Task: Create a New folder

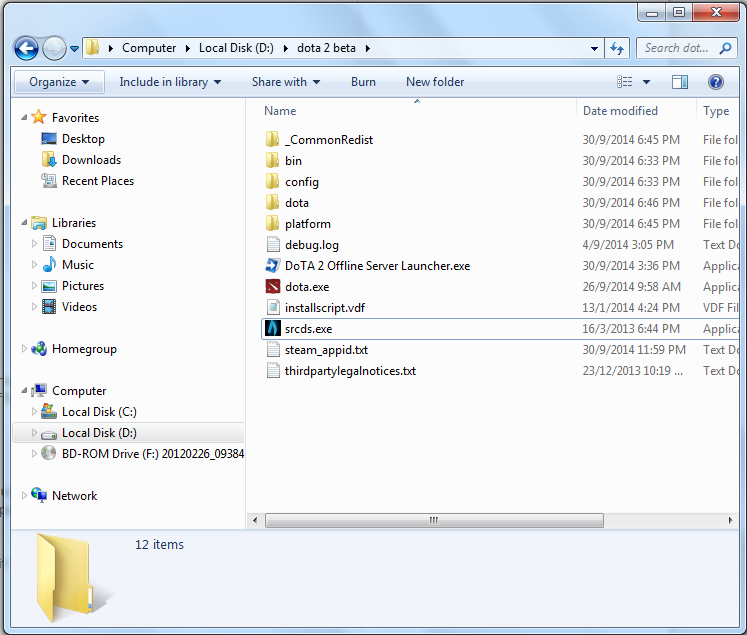Action: tap(435, 82)
